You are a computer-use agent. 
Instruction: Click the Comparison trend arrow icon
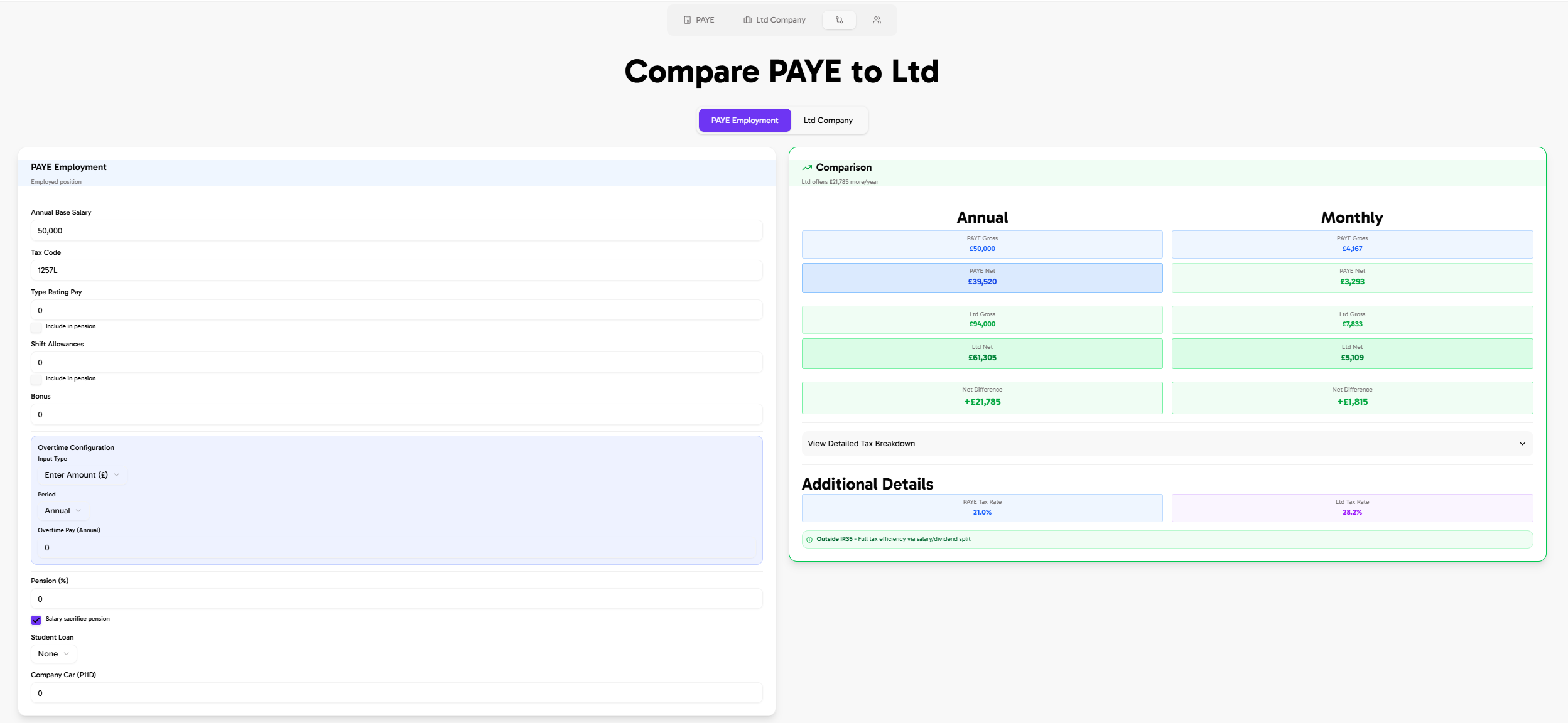click(x=807, y=168)
